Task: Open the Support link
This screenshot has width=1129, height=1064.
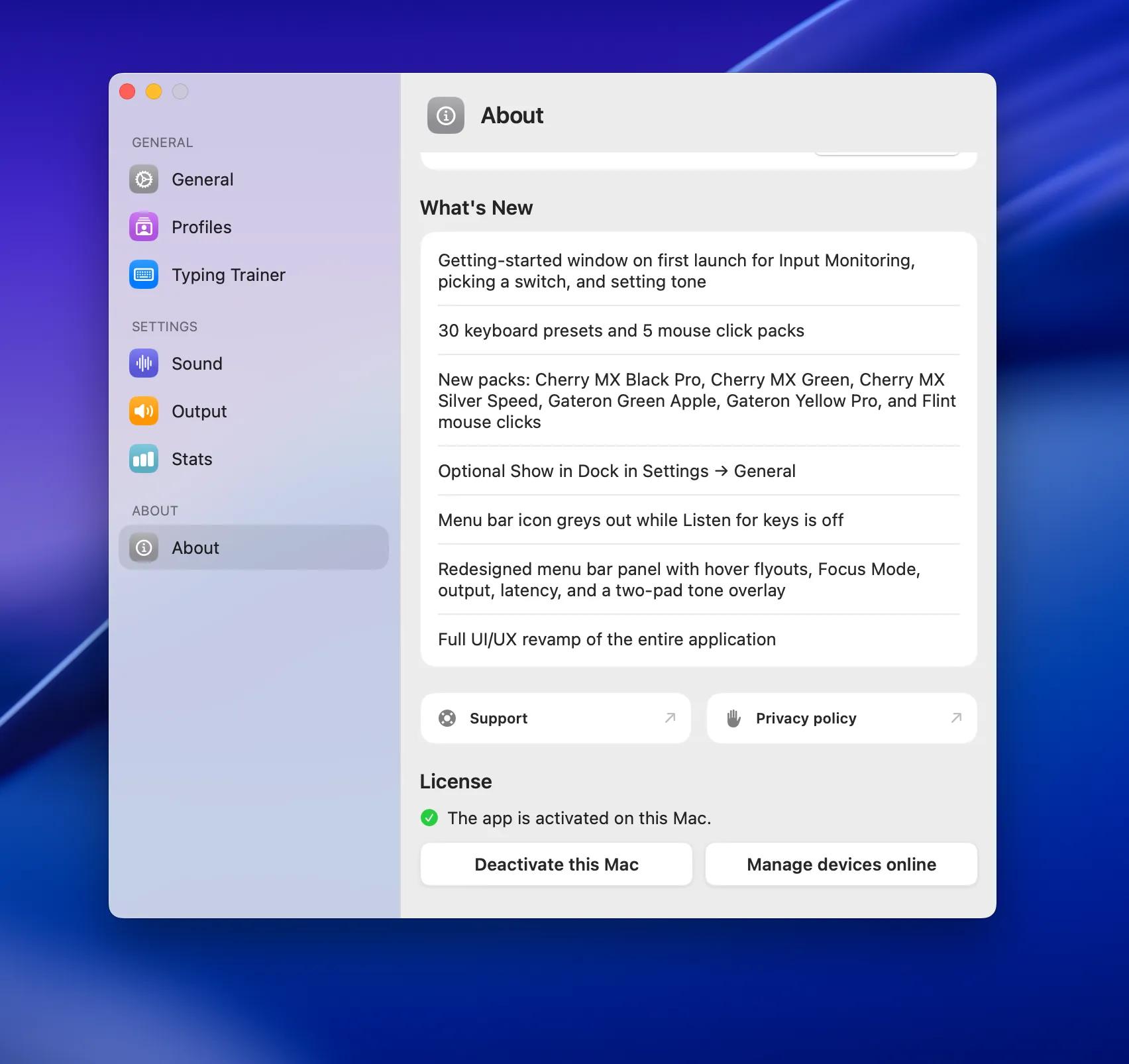Action: tap(556, 718)
